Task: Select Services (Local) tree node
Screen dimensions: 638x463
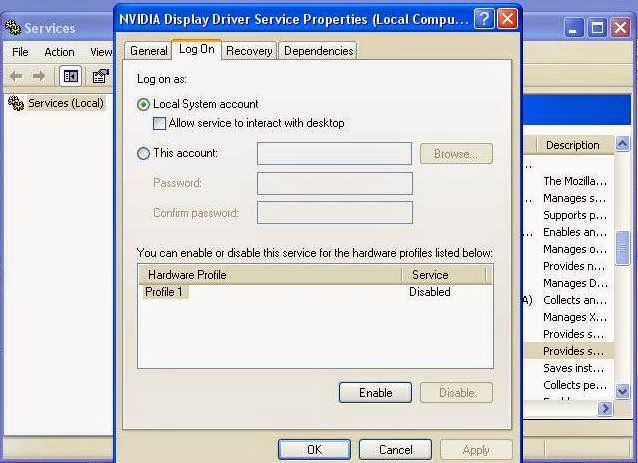Action: (65, 103)
